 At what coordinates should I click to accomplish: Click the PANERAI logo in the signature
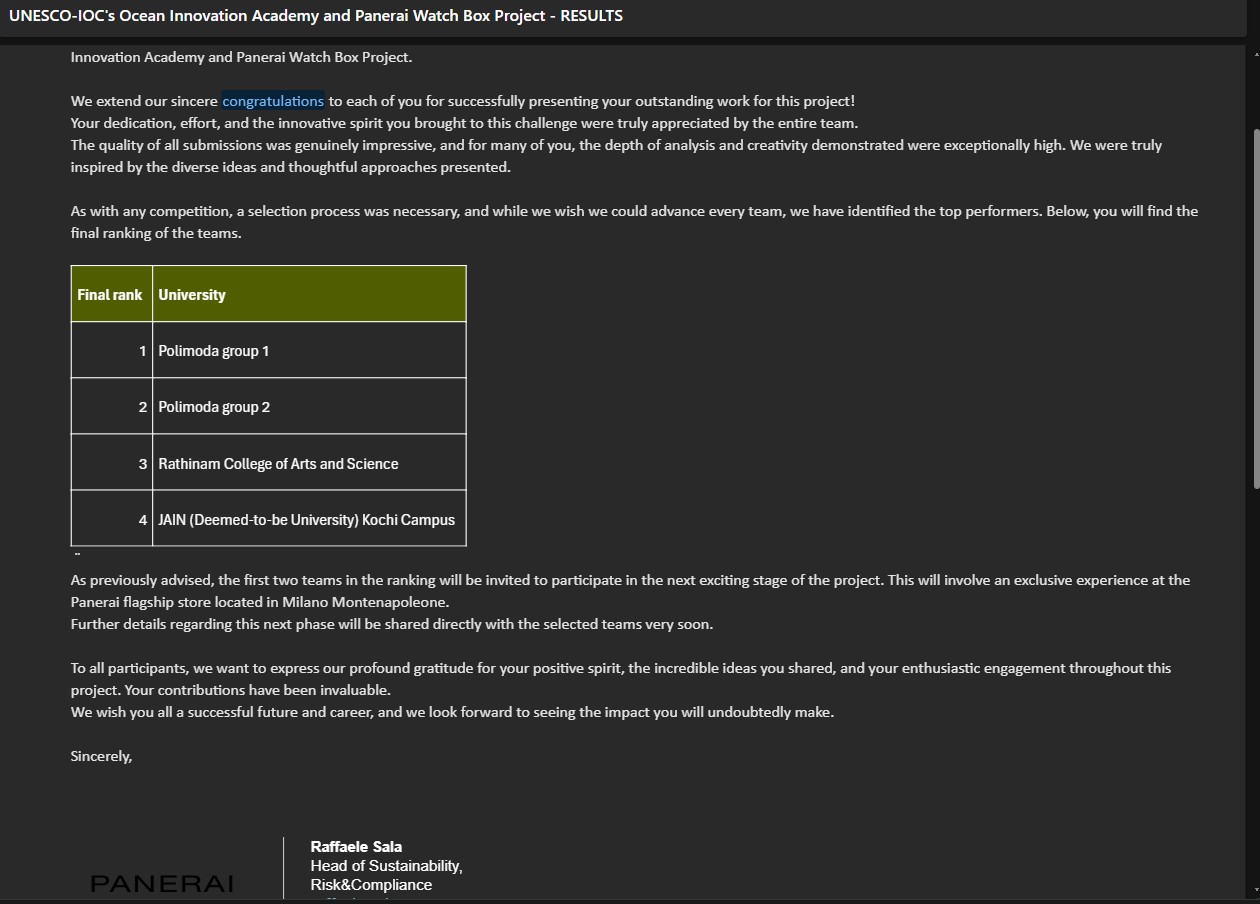coord(162,883)
